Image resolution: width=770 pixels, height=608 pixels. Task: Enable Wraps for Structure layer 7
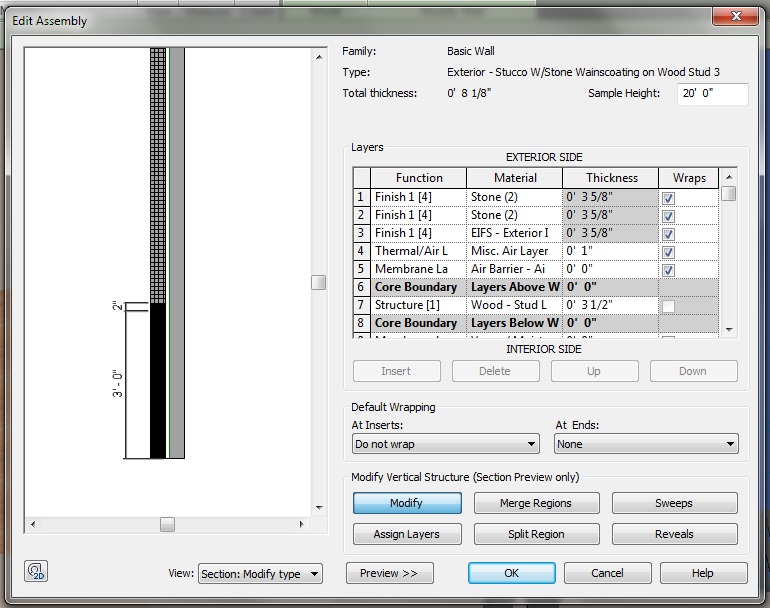tap(668, 306)
